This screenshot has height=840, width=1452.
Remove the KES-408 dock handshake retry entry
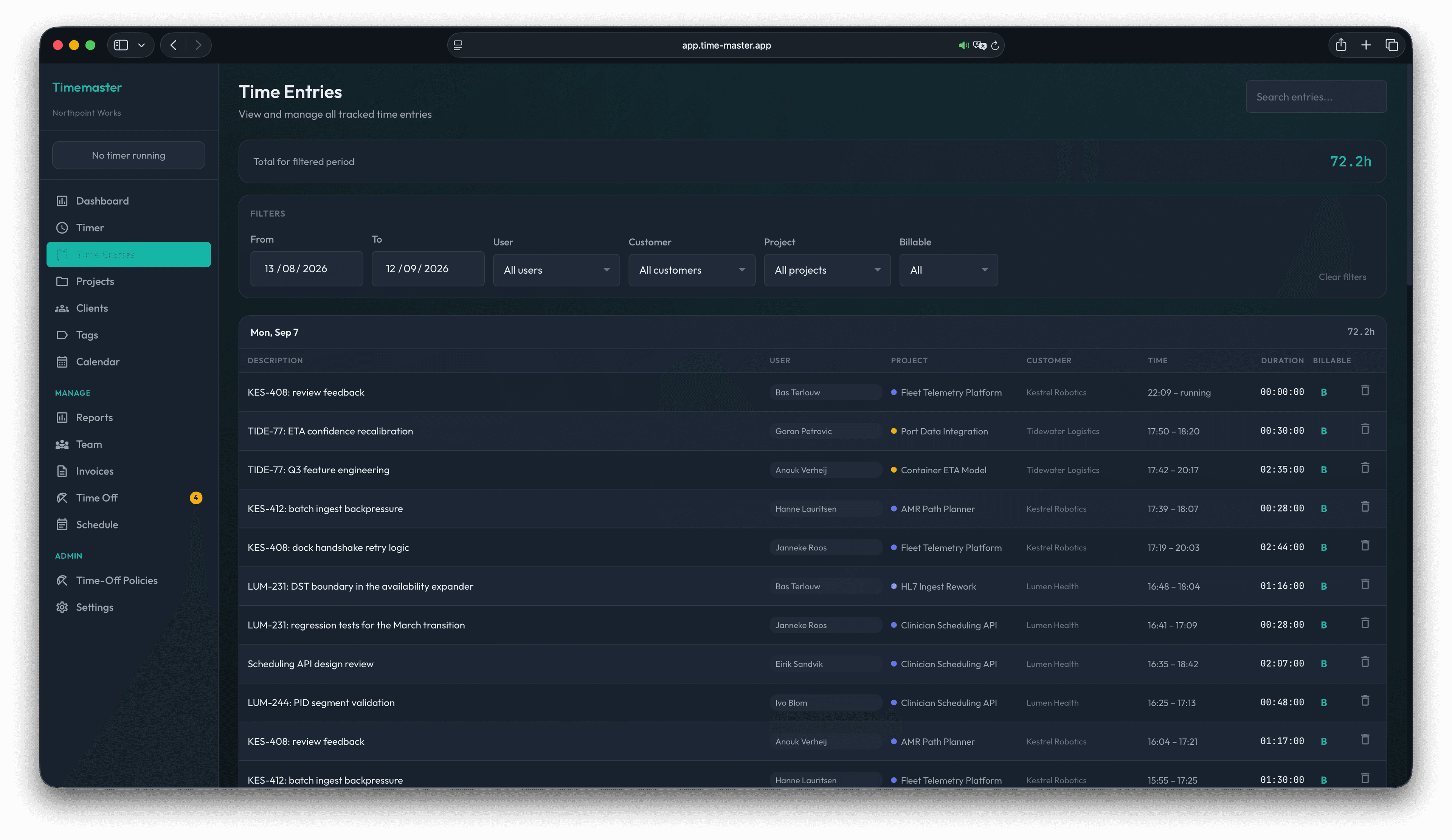pyautogui.click(x=1364, y=546)
